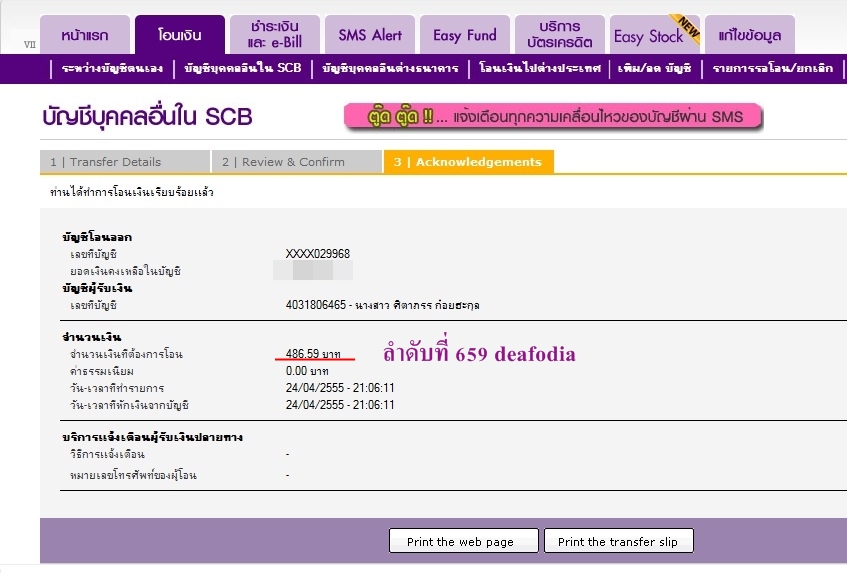
Task: Click the บริการแจ้งเตือนผู้รับเงินปลายทาง heading
Action: coord(152,437)
